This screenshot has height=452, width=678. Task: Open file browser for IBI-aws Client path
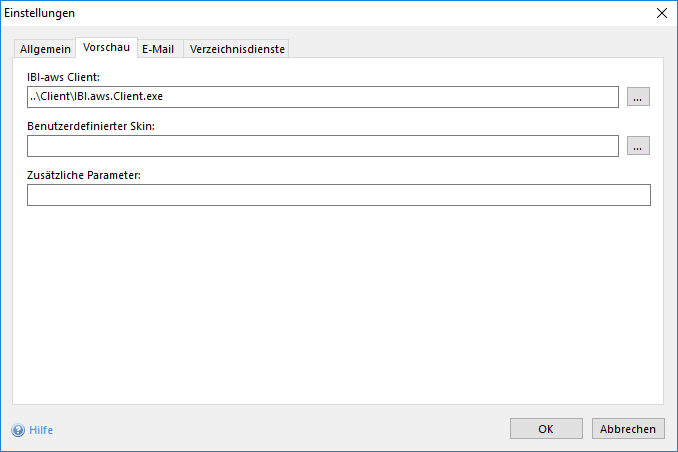[x=639, y=97]
